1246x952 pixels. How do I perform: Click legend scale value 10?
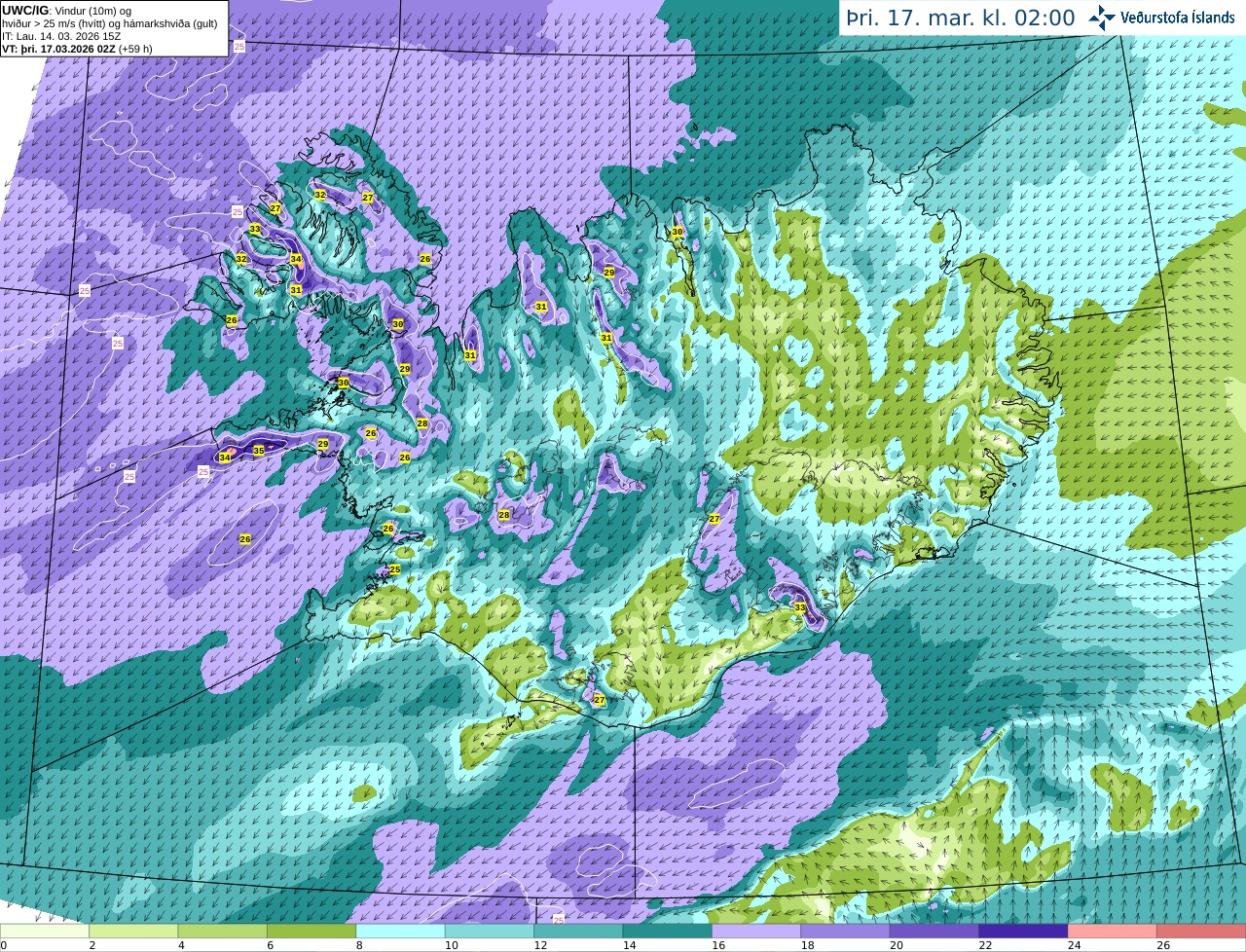click(451, 945)
